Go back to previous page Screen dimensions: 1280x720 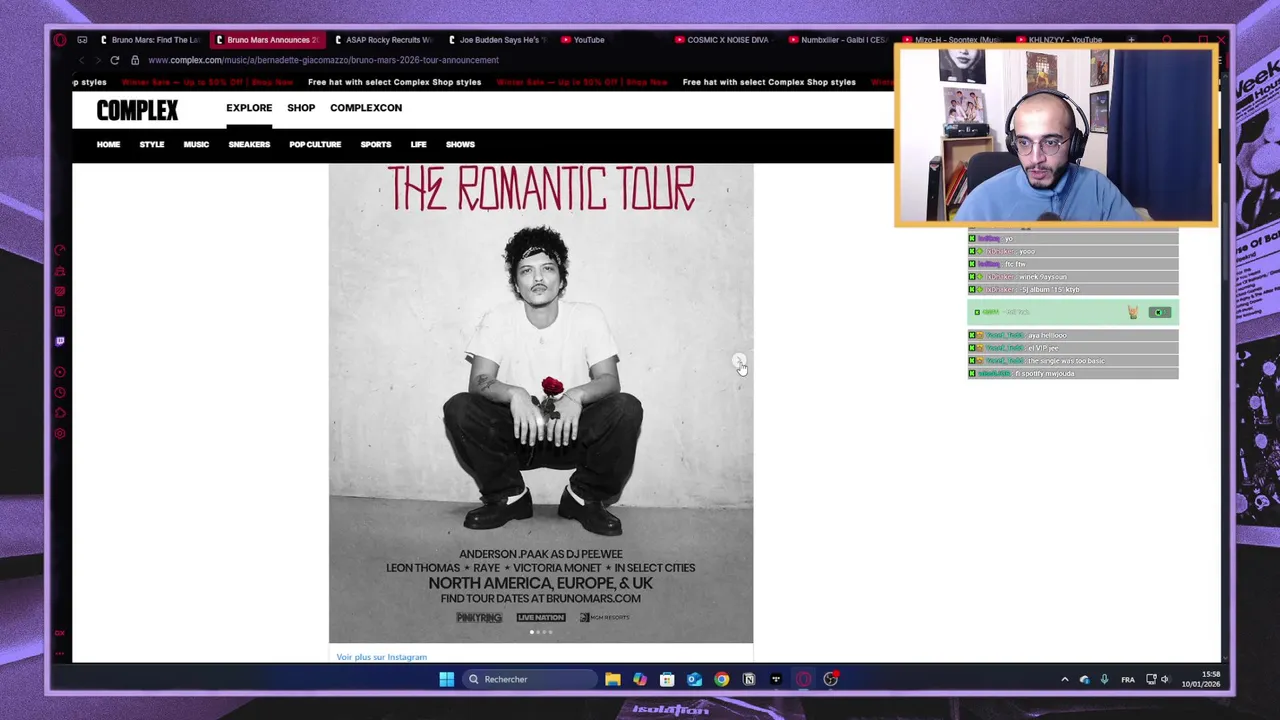pos(81,60)
